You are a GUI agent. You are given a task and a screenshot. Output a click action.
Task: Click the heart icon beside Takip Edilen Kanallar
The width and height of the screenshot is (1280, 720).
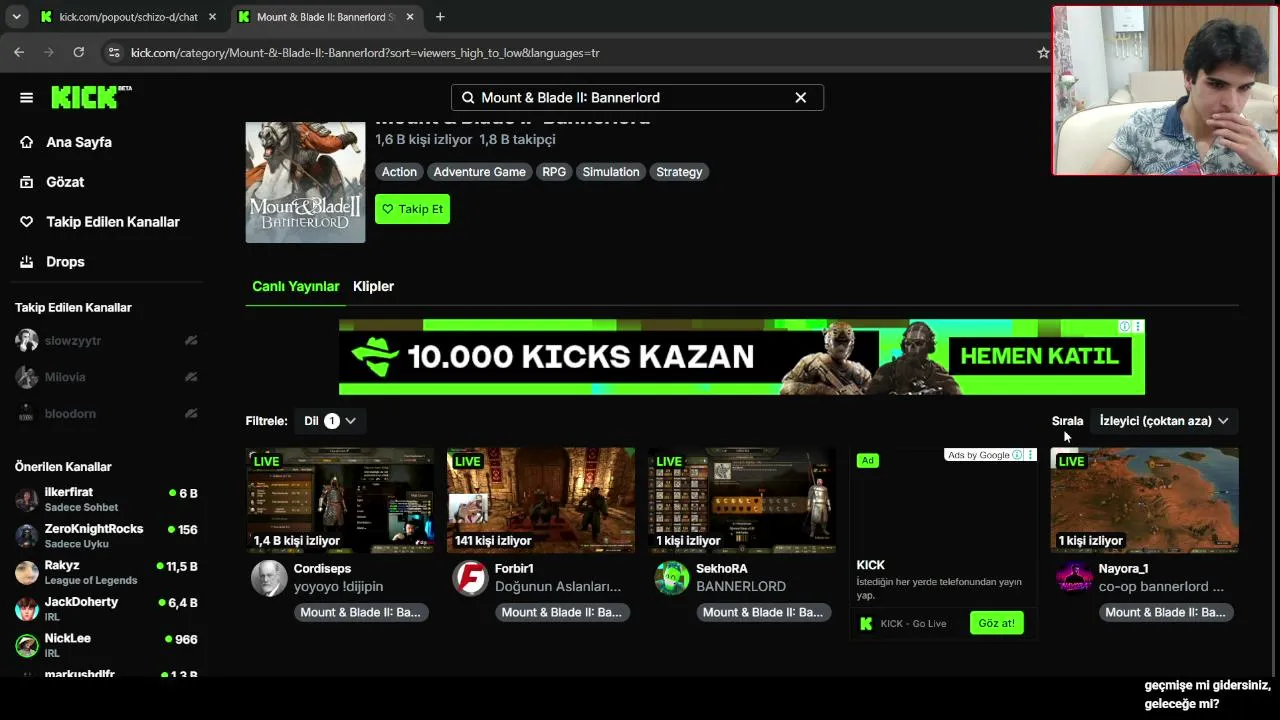click(x=27, y=222)
